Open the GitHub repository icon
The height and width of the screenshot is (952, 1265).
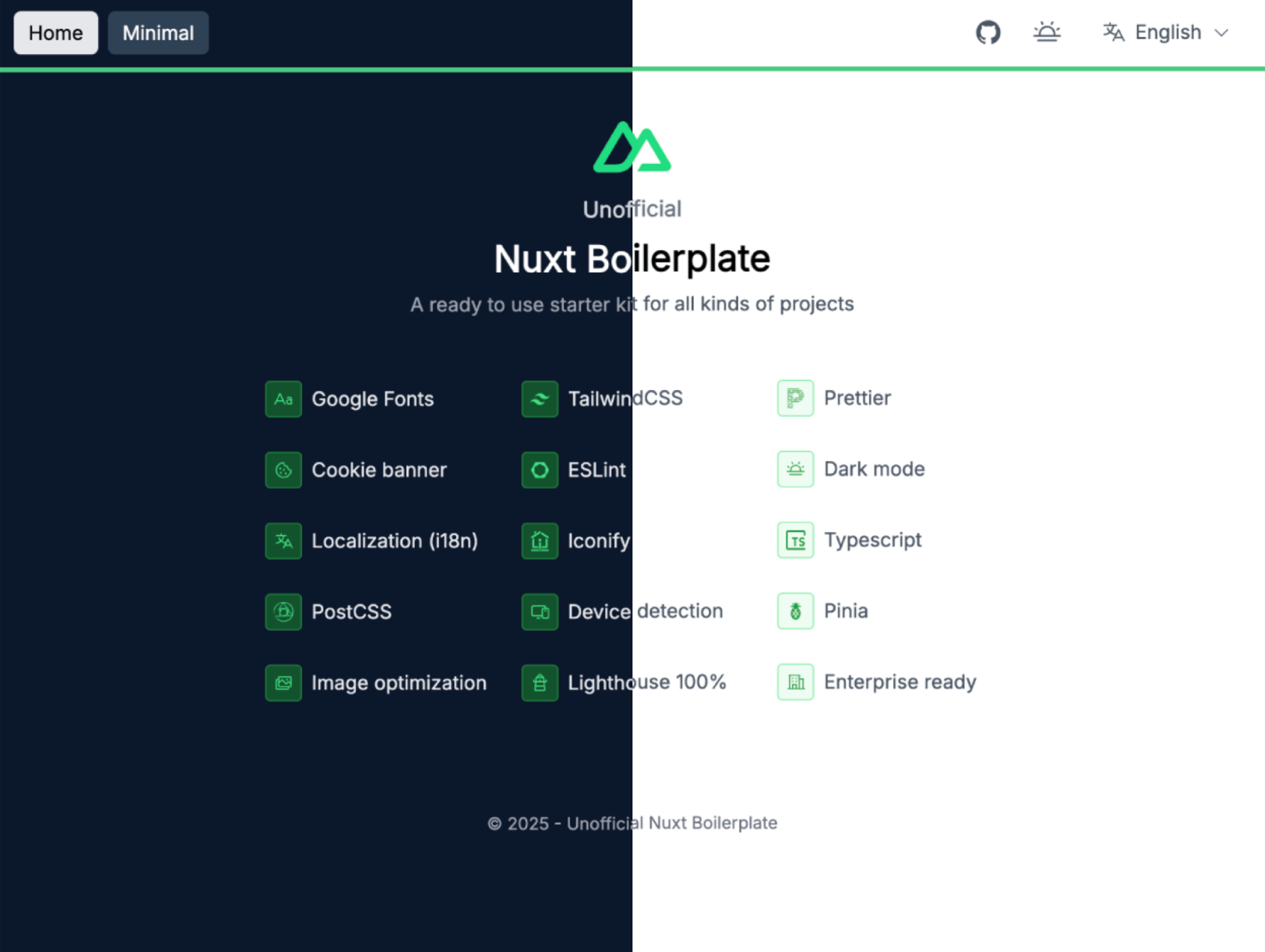pyautogui.click(x=988, y=32)
